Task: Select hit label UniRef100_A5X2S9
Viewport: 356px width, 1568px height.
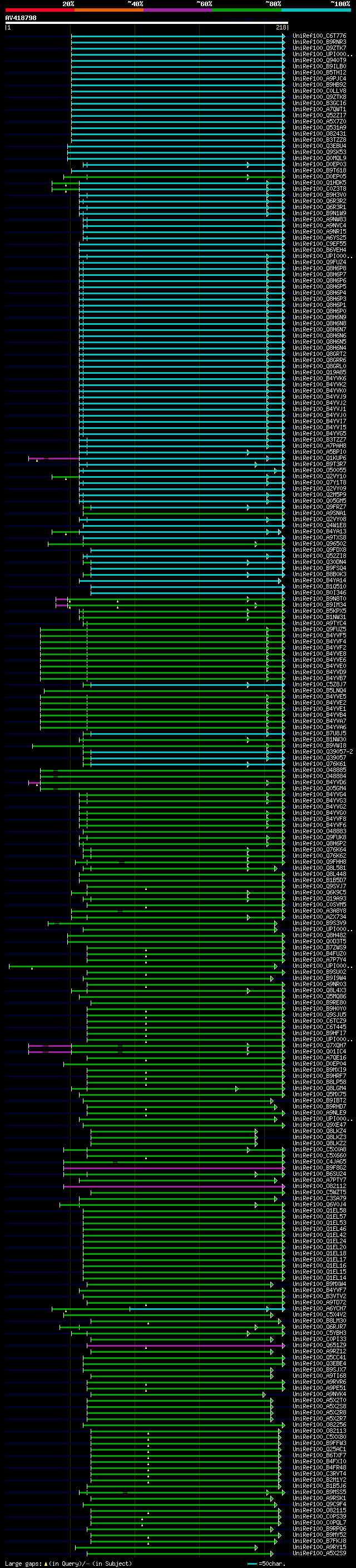Action: (x=319, y=1553)
